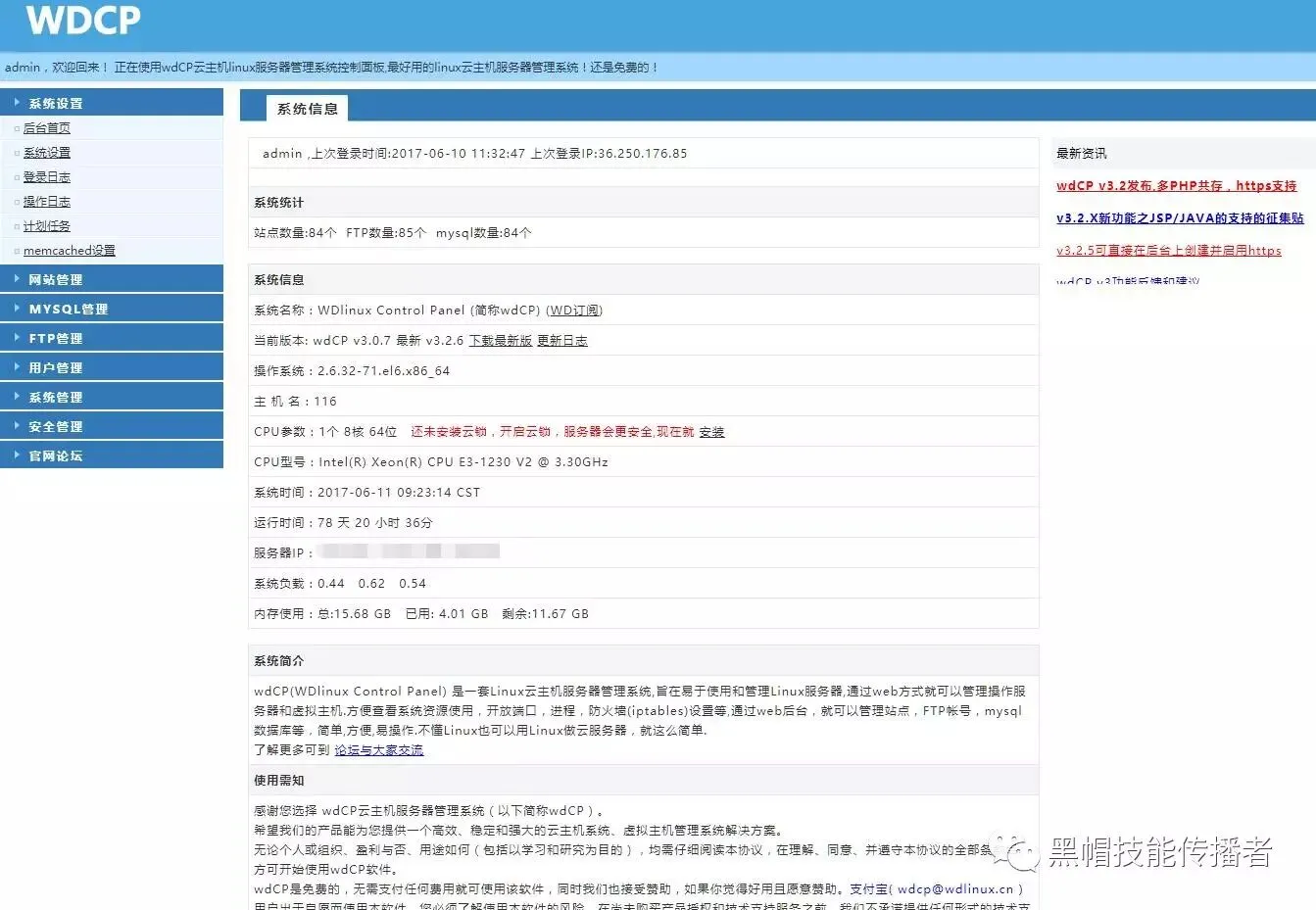Expand the 系统管理 sidebar section
Viewport: 1316px width, 910px height.
pyautogui.click(x=112, y=397)
